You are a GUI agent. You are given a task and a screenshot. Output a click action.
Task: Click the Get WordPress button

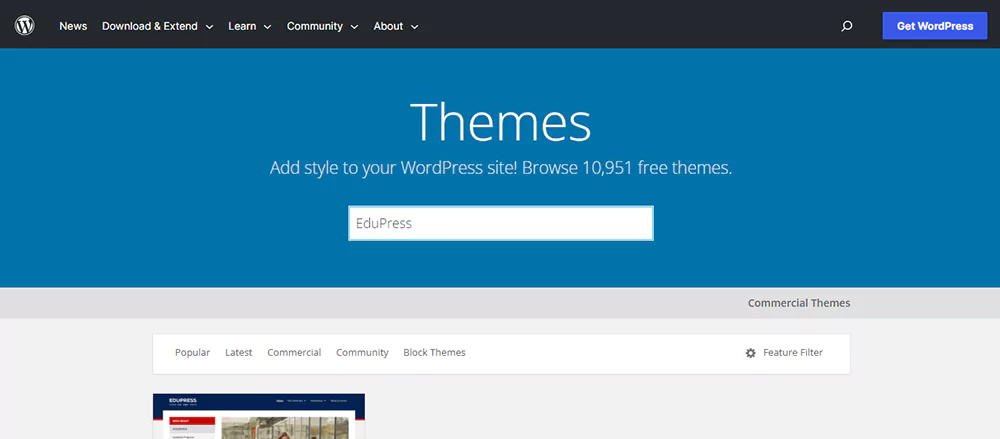935,26
